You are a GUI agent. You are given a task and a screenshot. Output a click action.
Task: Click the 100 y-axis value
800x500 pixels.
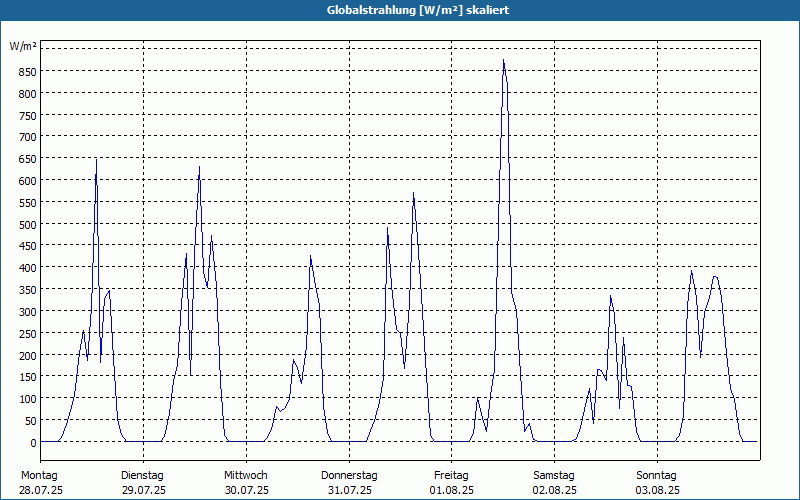pos(28,399)
